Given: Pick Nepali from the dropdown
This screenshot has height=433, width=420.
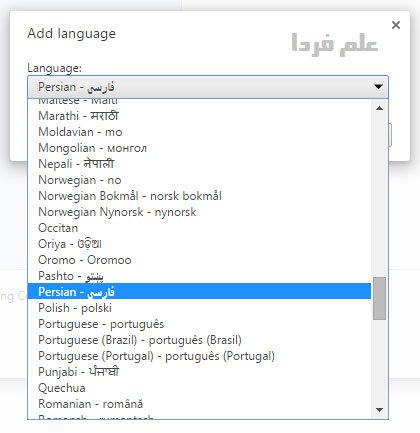Looking at the screenshot, I should coord(199,164).
